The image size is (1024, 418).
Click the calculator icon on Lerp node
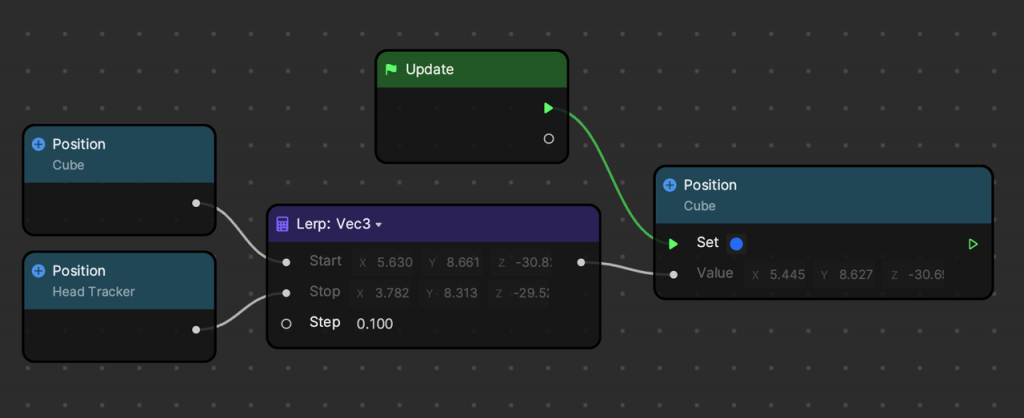(282, 224)
